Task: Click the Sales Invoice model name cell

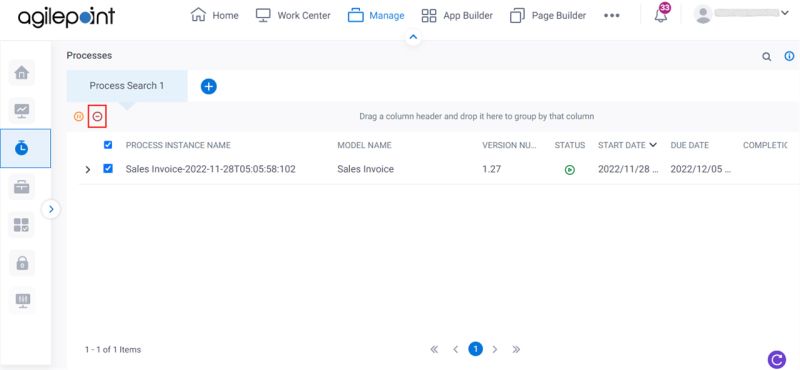Action: 365,169
